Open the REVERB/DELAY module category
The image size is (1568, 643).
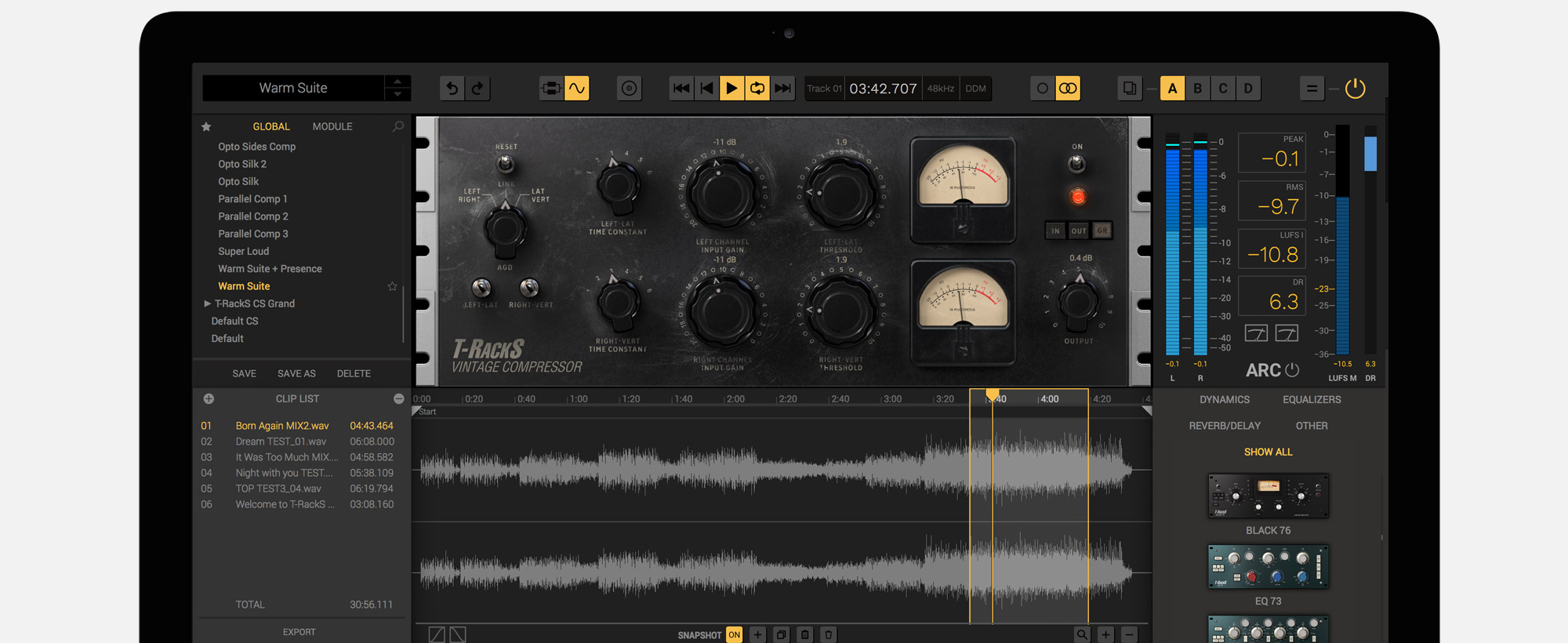coord(1225,426)
